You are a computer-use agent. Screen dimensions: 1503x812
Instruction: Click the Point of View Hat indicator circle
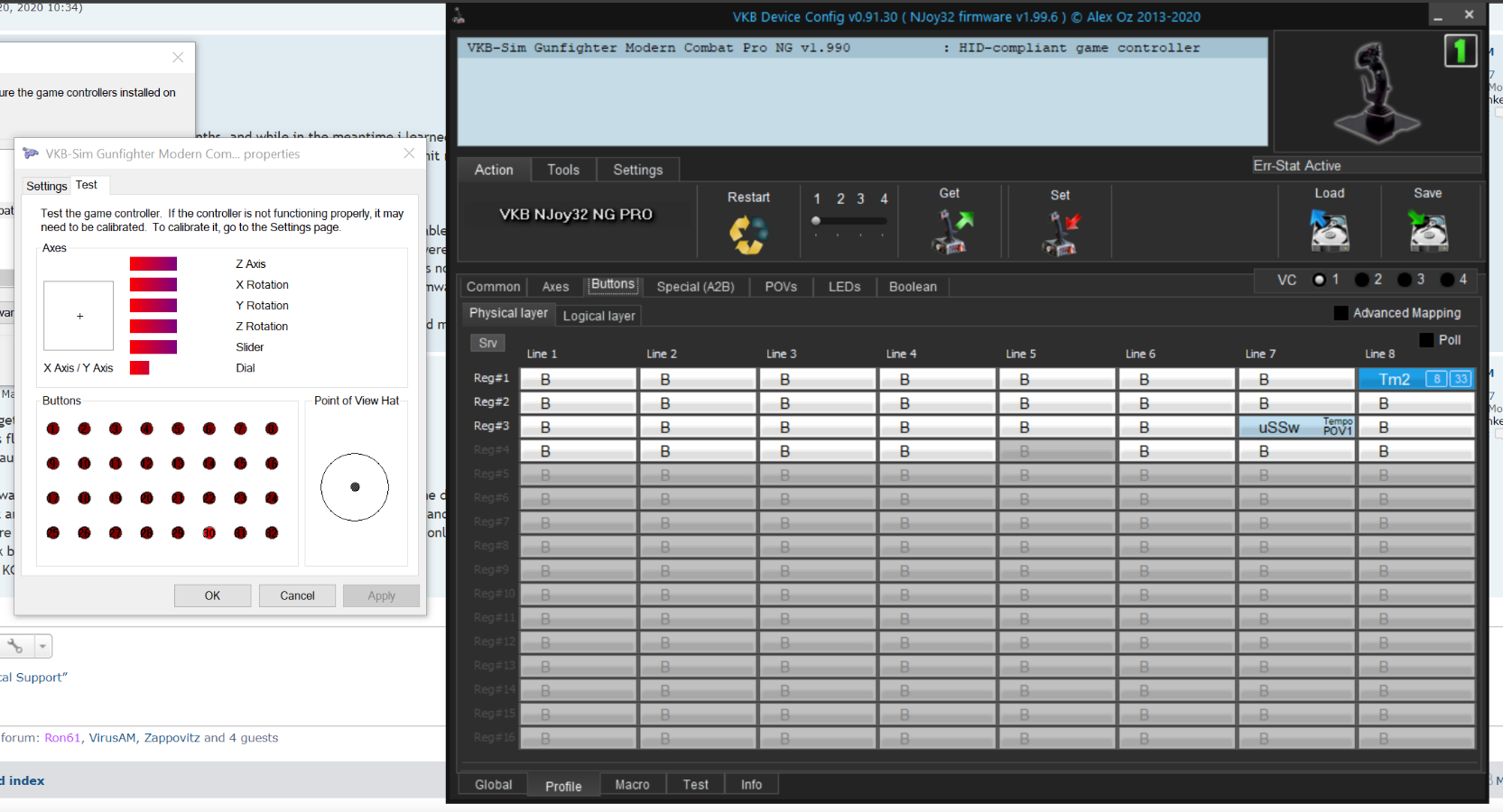tap(355, 487)
